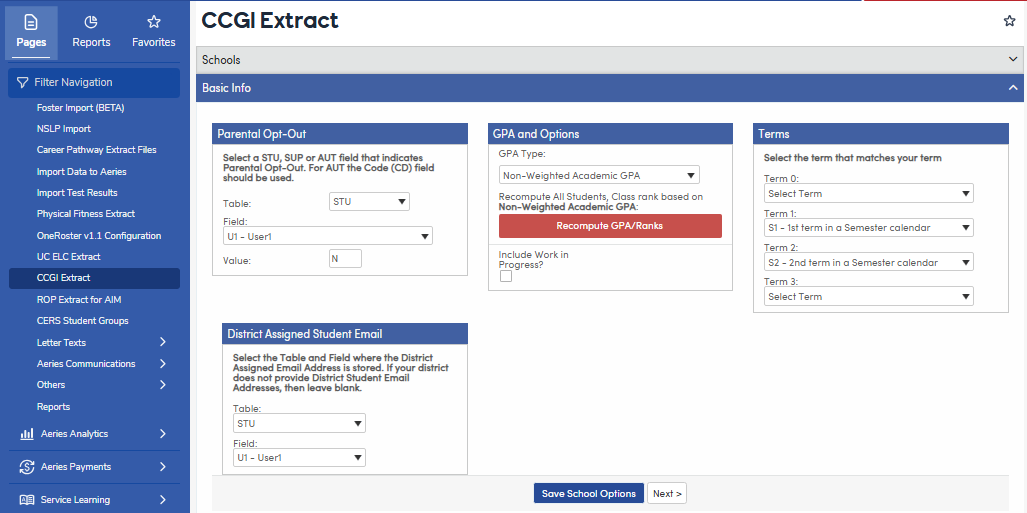Screen dimensions: 1027x513
Task: Click the Aeries Analytics bar chart icon
Action: tap(27, 434)
